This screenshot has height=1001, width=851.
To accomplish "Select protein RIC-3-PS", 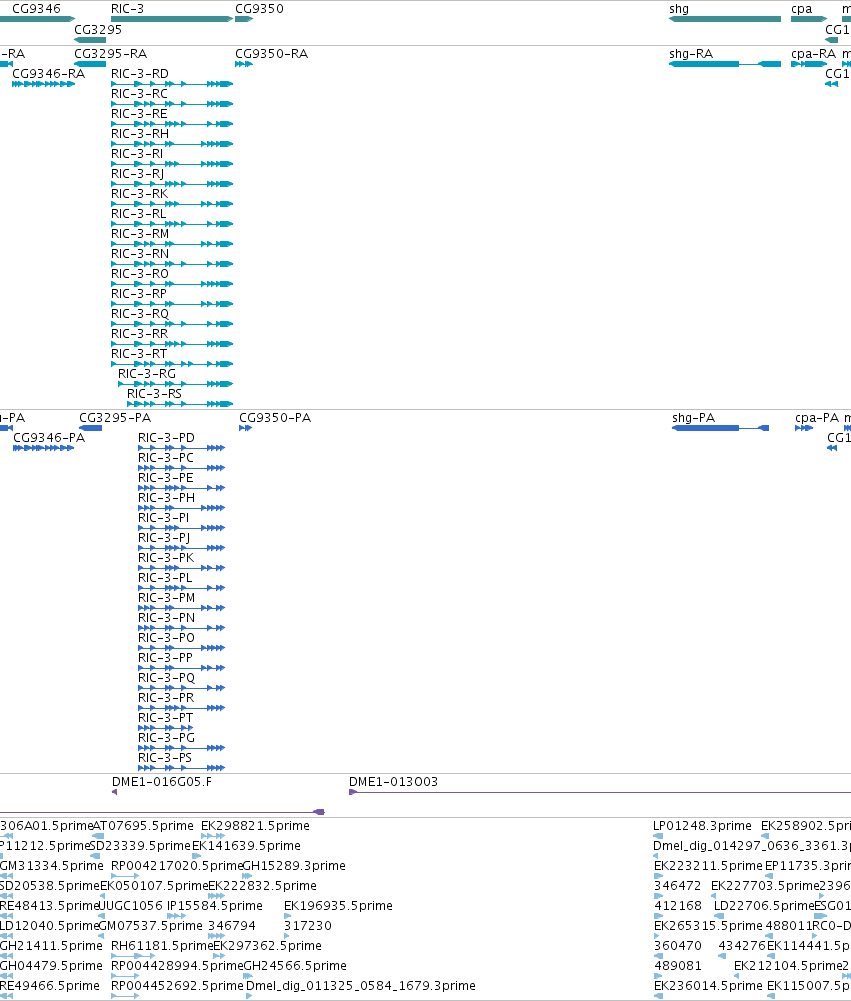I will tap(181, 767).
